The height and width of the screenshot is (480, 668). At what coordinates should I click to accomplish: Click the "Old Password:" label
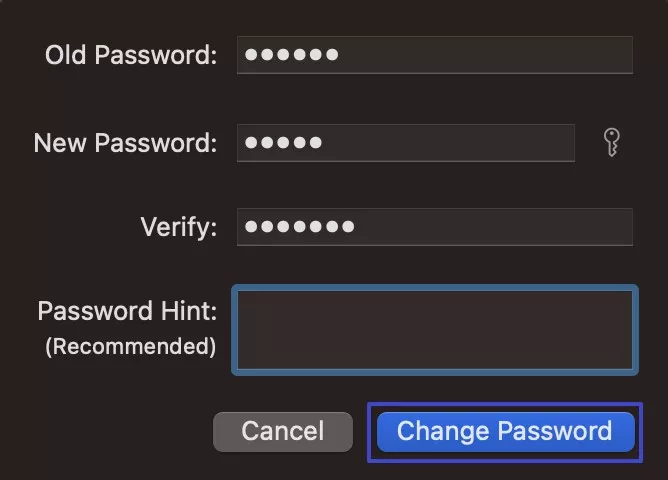(130, 55)
